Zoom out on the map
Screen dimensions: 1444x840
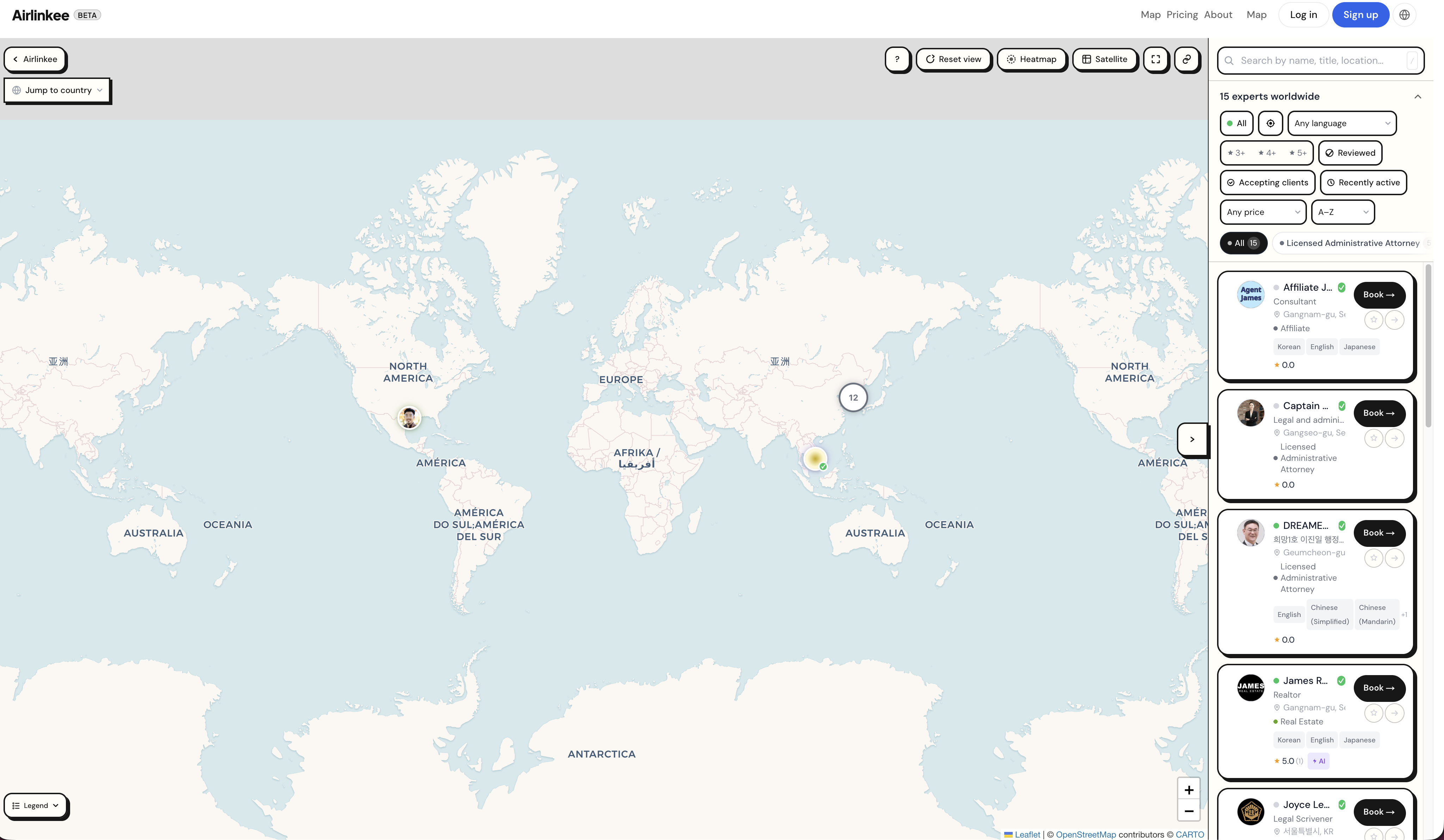click(x=1189, y=811)
